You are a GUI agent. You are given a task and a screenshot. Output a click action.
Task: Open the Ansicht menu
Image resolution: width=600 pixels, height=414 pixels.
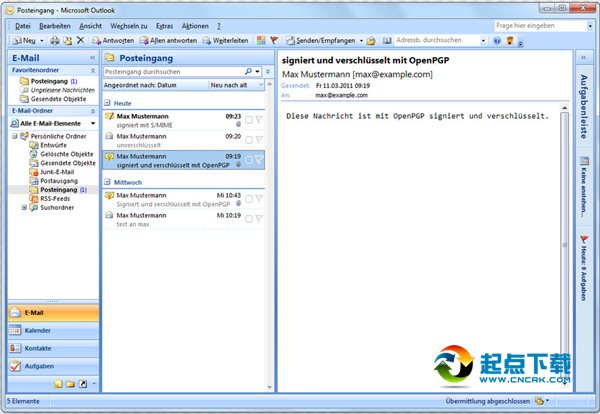(x=90, y=26)
